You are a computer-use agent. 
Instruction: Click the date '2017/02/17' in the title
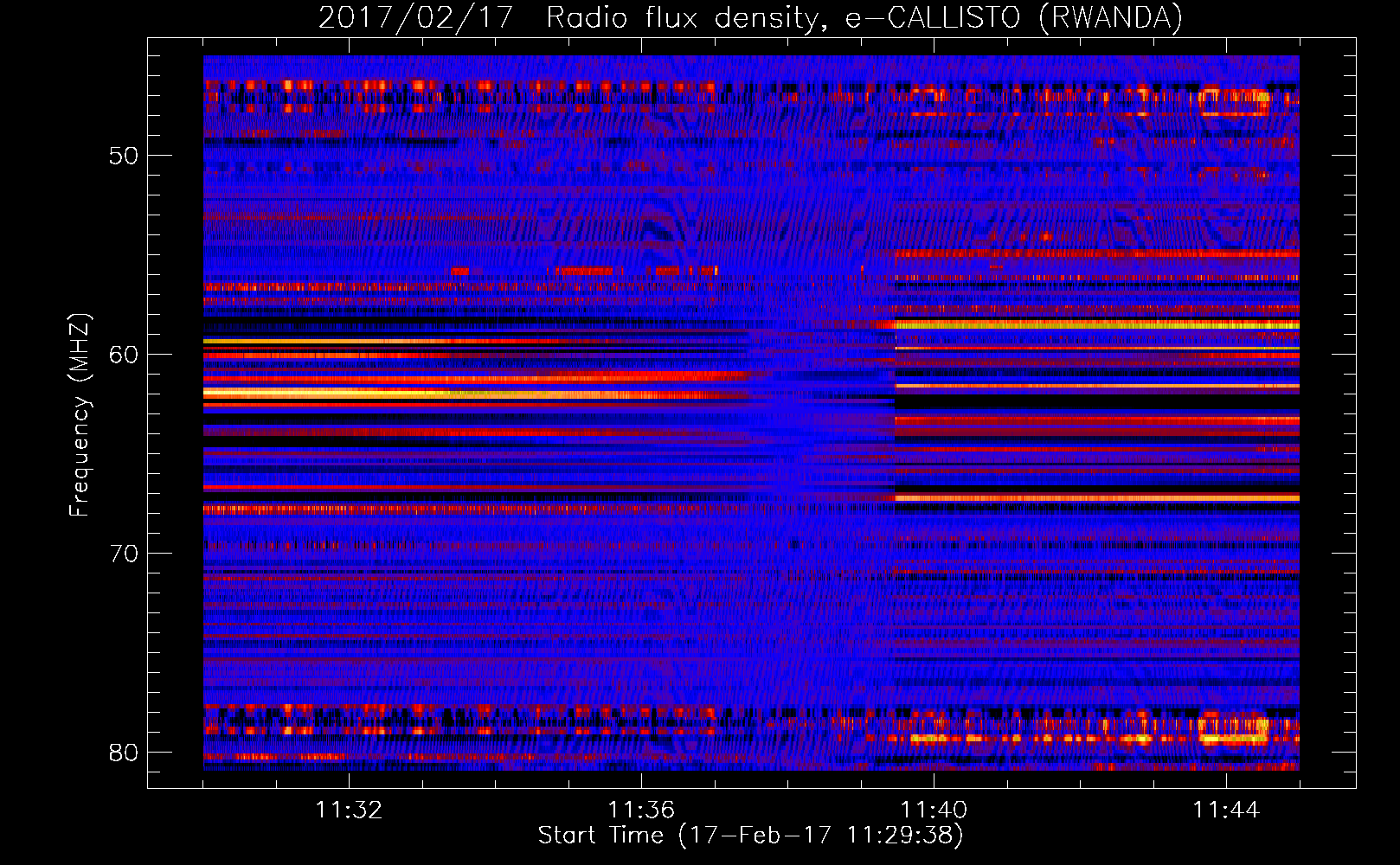416,17
